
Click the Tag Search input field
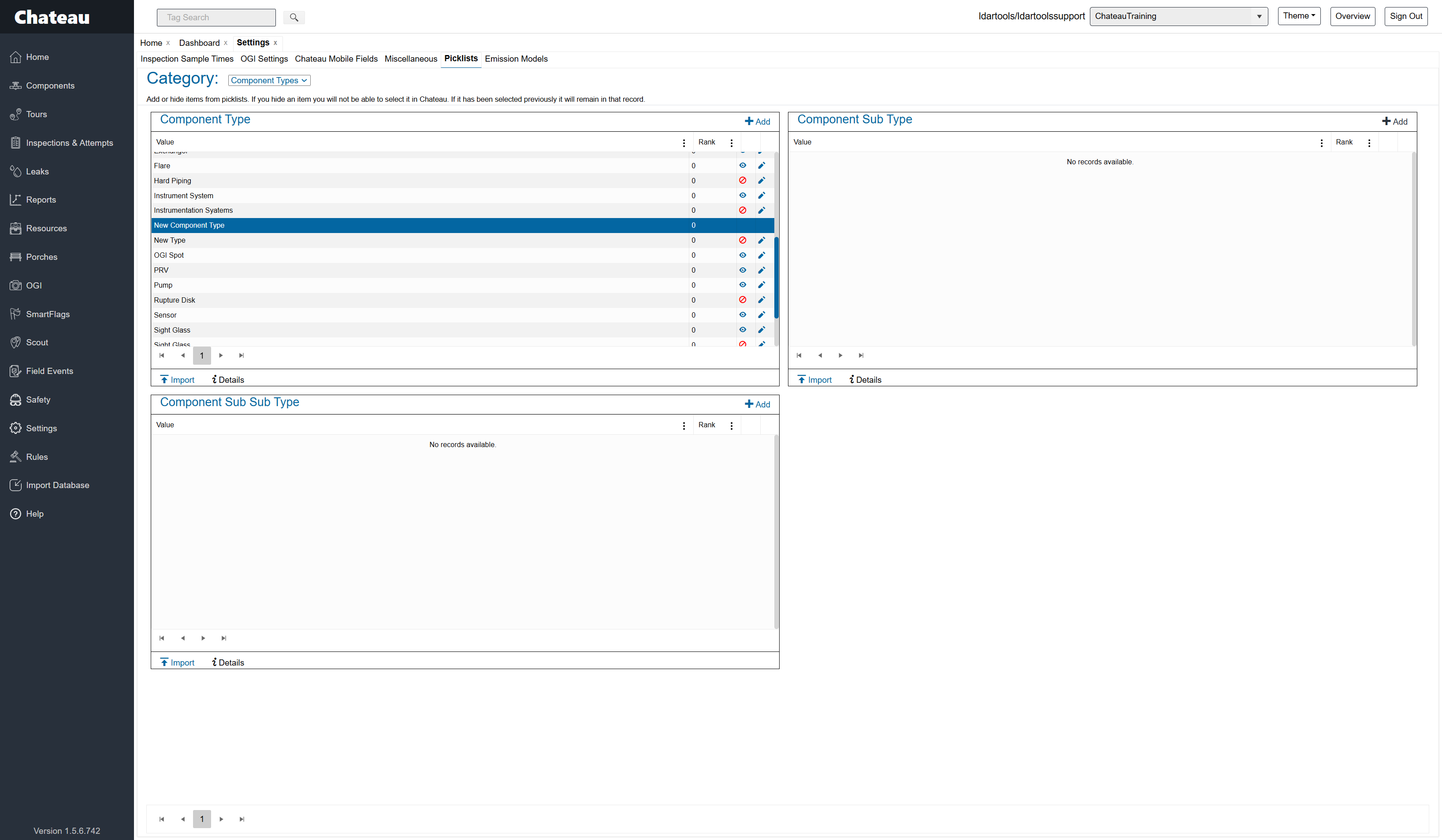tap(216, 17)
